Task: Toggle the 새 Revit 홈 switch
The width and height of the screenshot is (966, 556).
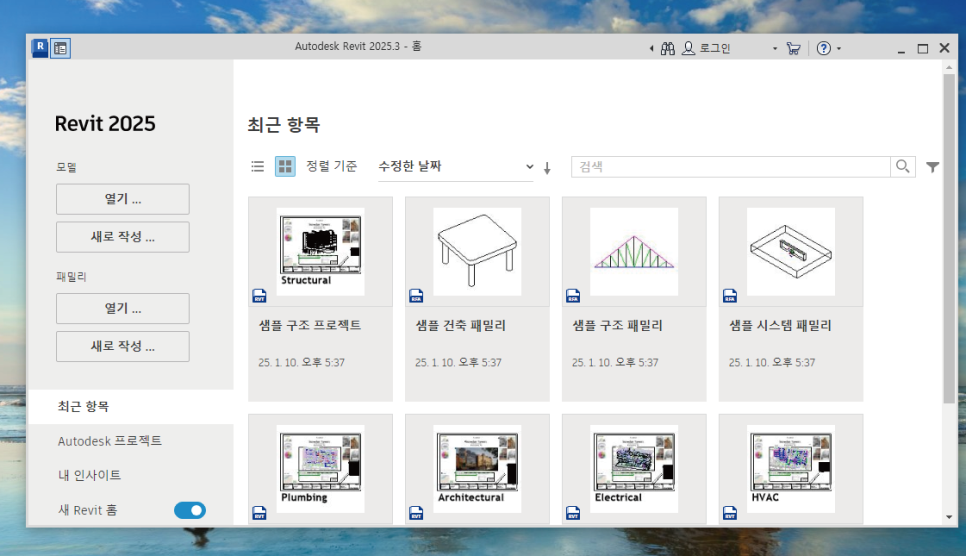Action: (190, 510)
